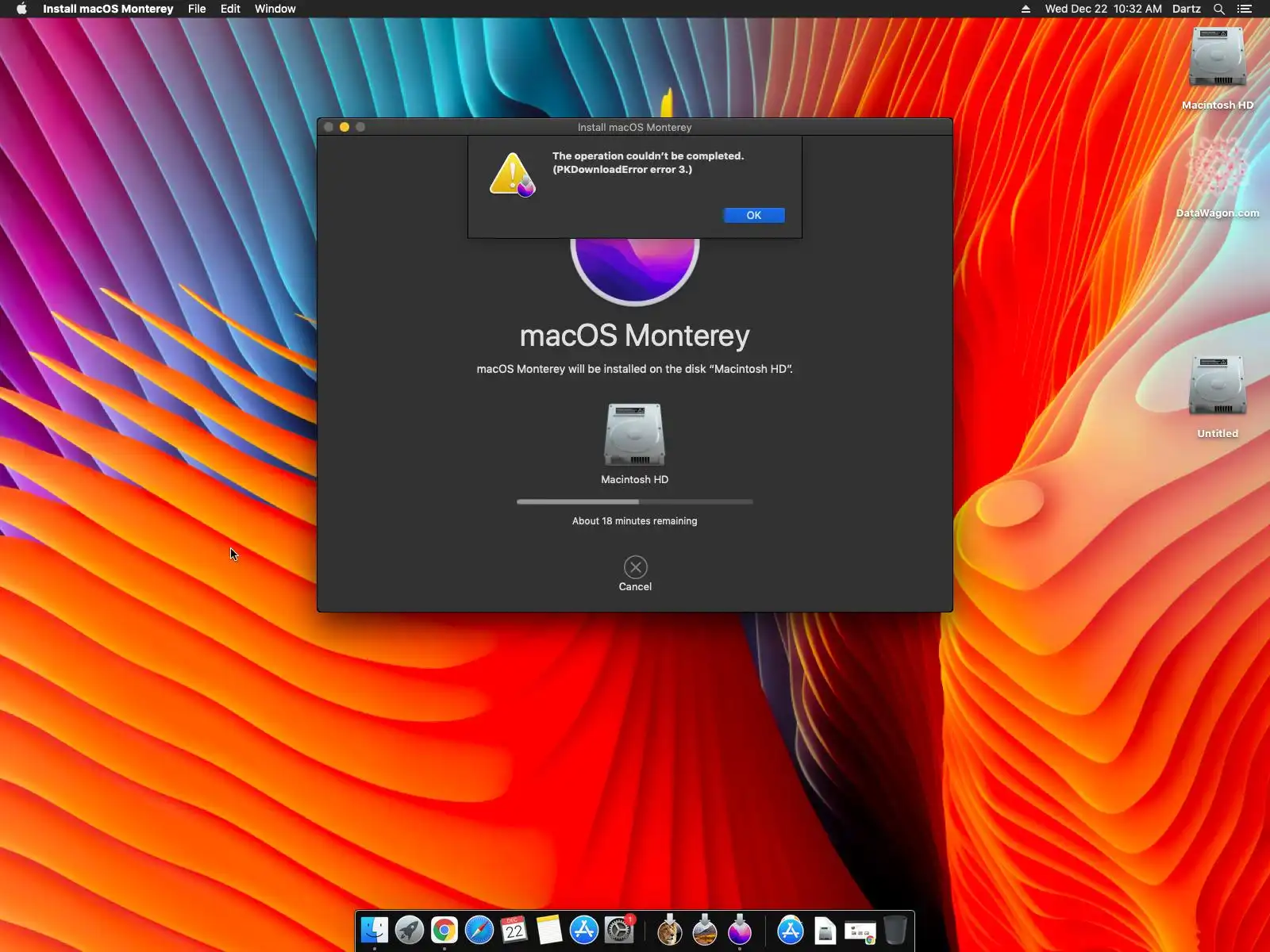1270x952 pixels.
Task: Select the Untitled drive on the desktop
Action: point(1218,386)
